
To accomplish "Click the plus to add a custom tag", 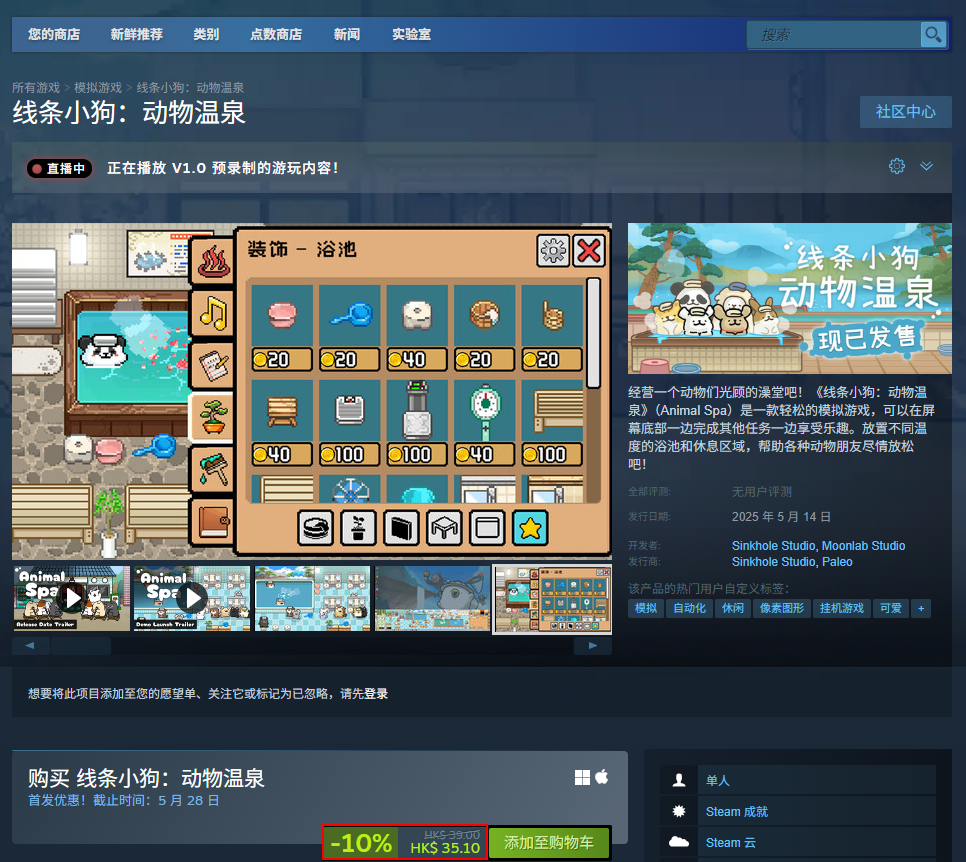I will point(921,607).
